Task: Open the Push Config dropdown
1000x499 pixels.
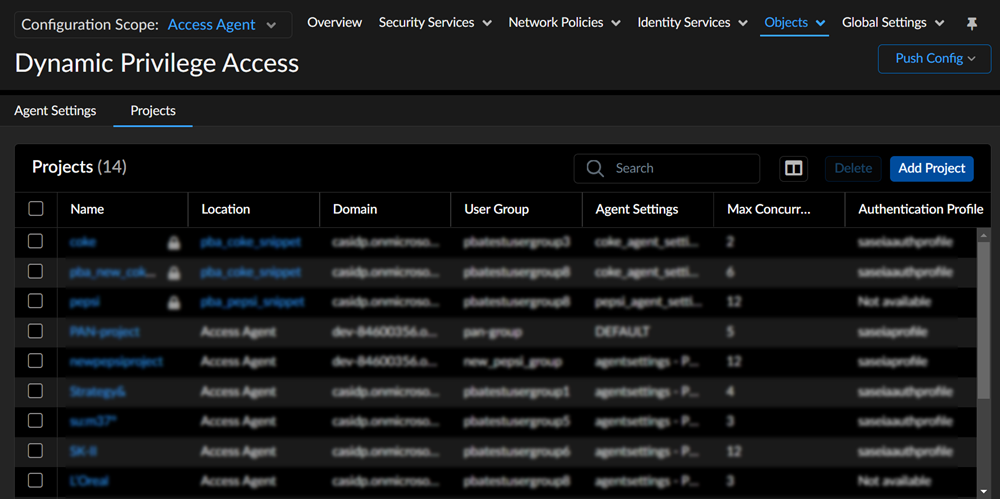Action: pyautogui.click(x=935, y=58)
